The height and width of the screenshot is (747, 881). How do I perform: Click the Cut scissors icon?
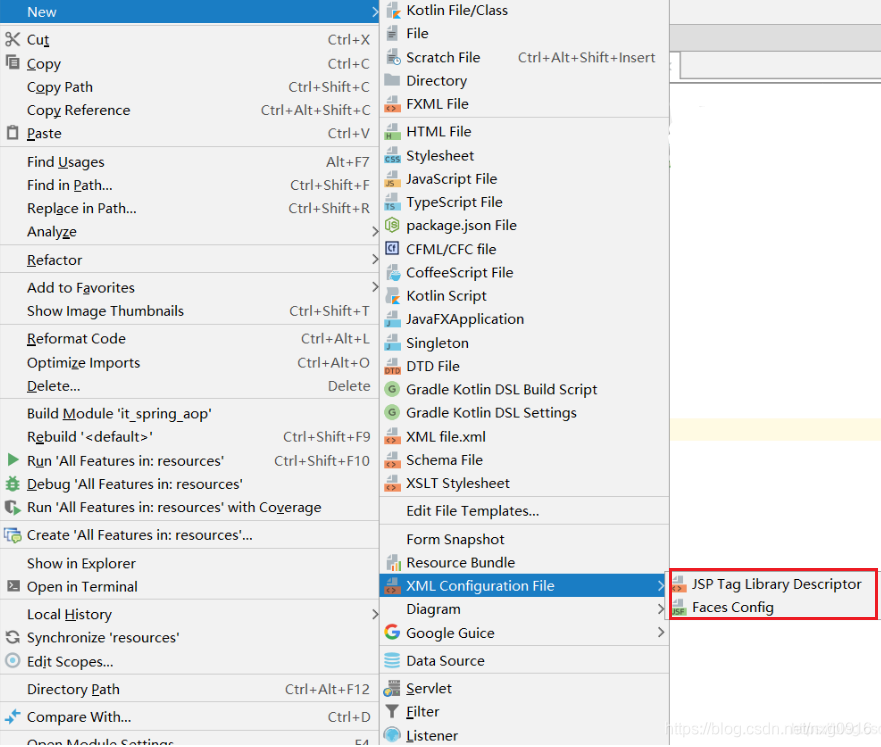pos(12,39)
